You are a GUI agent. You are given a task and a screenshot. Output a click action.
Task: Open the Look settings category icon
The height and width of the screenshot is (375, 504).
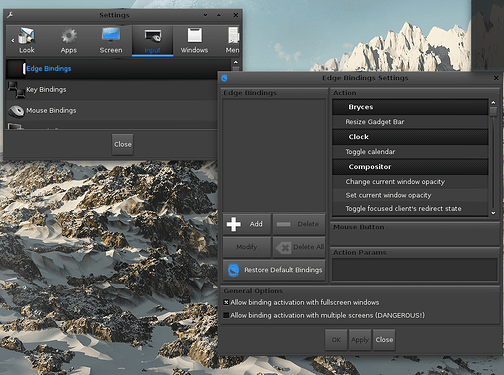point(27,36)
